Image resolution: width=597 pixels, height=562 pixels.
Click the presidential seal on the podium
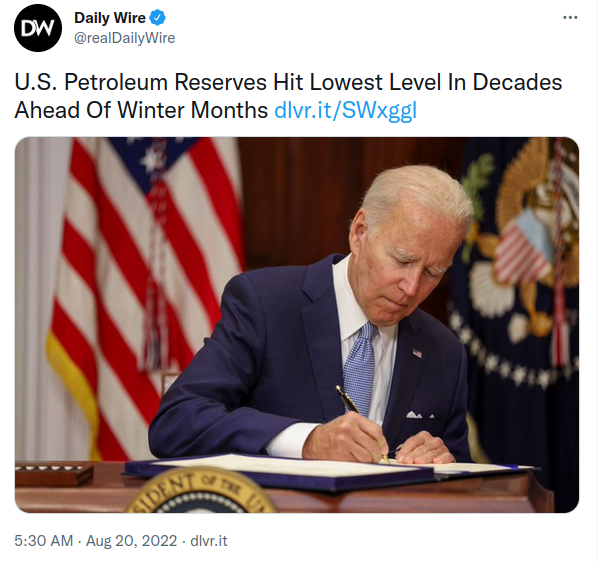pyautogui.click(x=201, y=492)
